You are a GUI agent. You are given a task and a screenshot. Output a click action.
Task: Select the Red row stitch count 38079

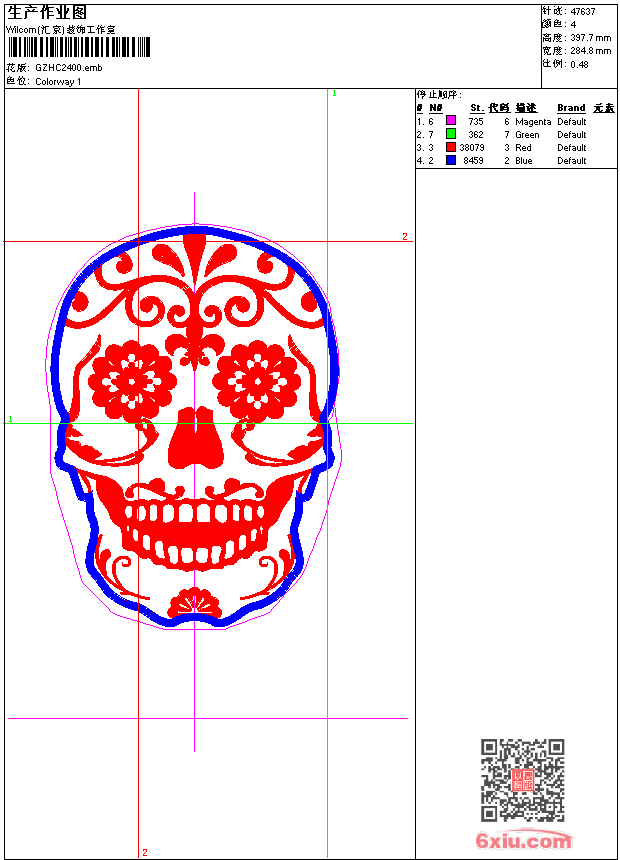point(472,147)
